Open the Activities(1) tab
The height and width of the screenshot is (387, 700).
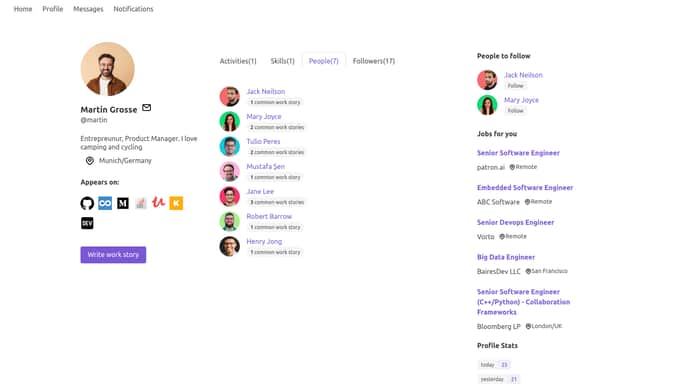[238, 61]
